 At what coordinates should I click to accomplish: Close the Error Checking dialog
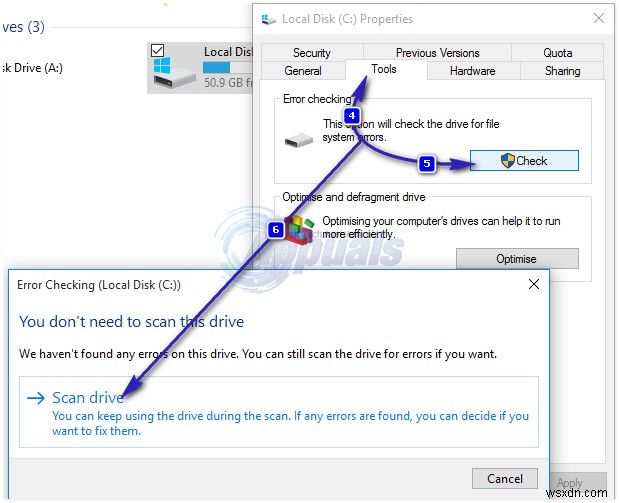click(x=534, y=284)
